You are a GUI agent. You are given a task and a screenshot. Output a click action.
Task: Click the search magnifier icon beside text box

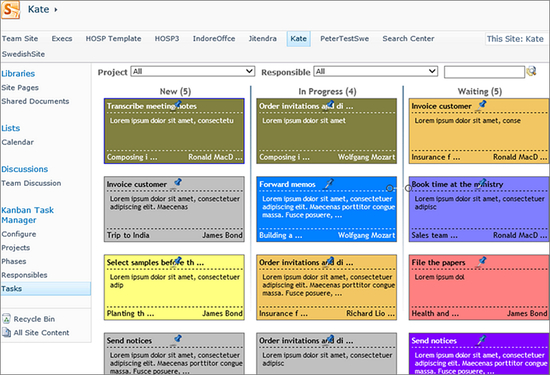[x=531, y=71]
